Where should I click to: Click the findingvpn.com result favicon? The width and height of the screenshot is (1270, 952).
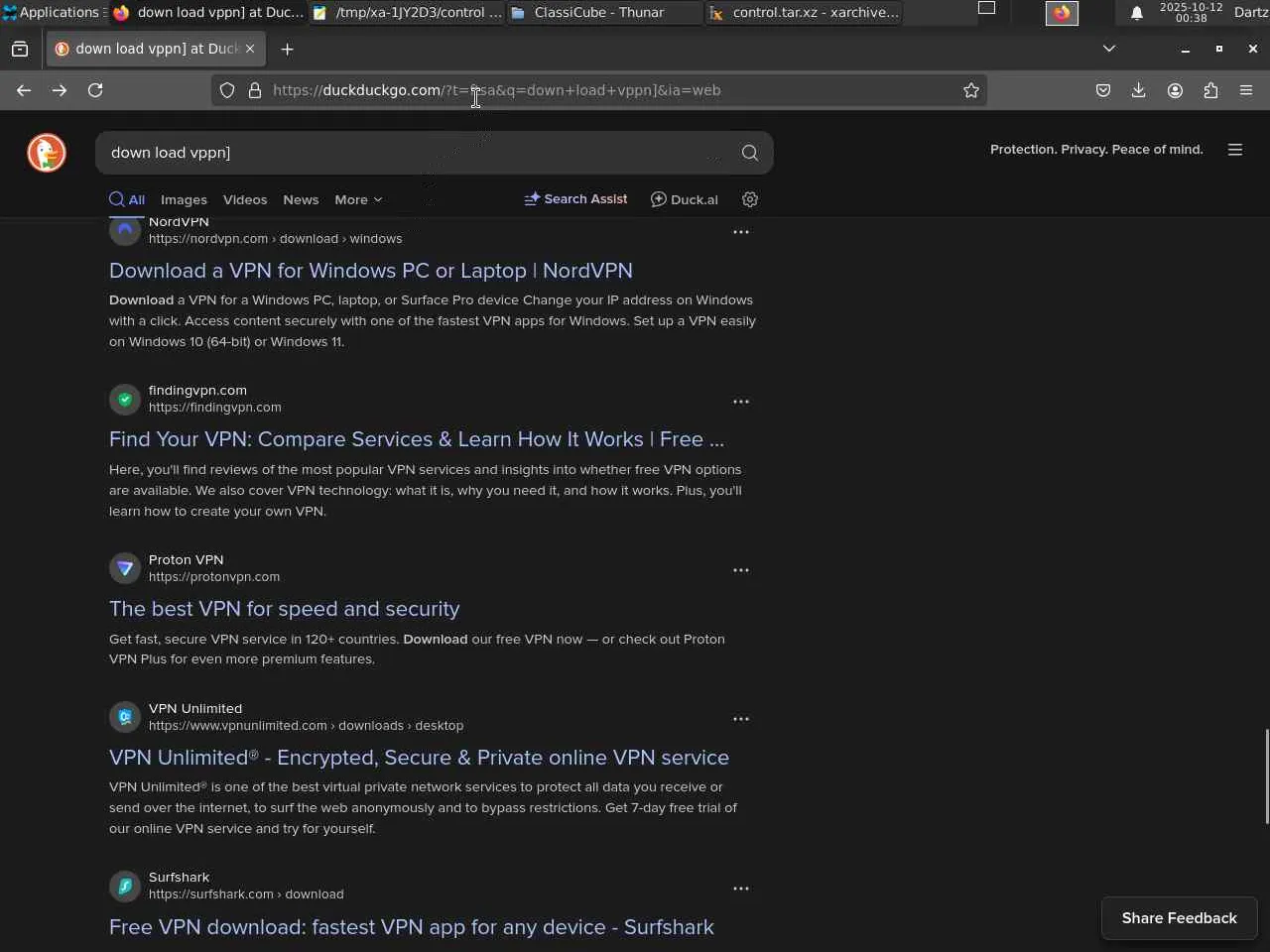coord(125,400)
